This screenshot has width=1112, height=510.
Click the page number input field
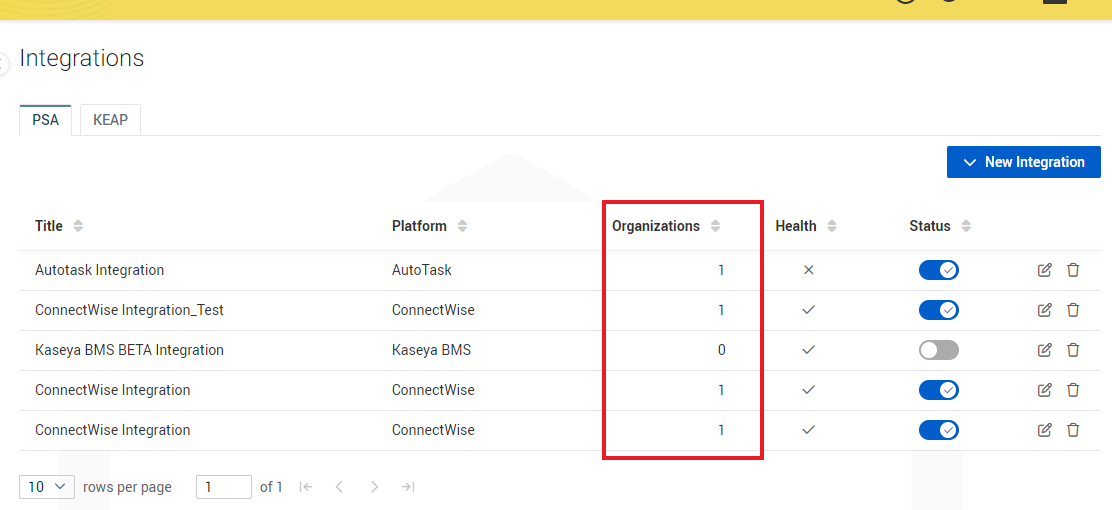coord(223,487)
